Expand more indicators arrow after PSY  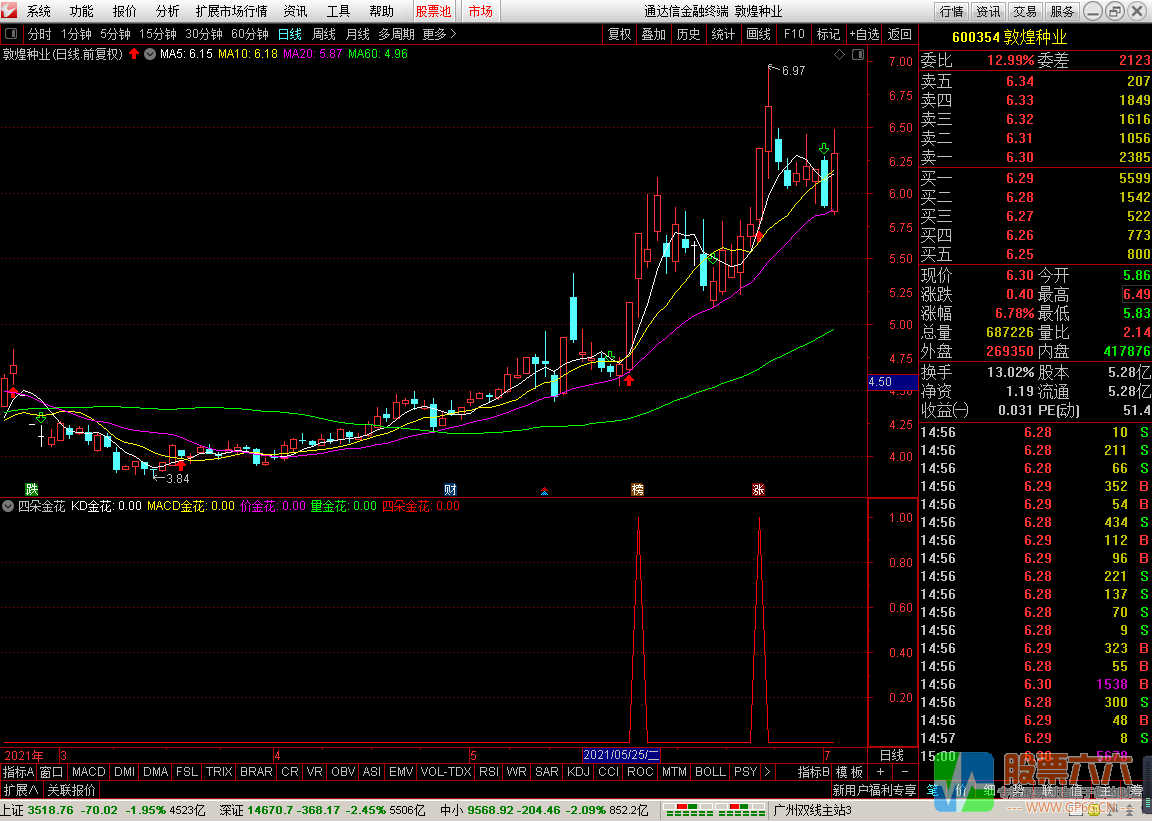[x=768, y=771]
